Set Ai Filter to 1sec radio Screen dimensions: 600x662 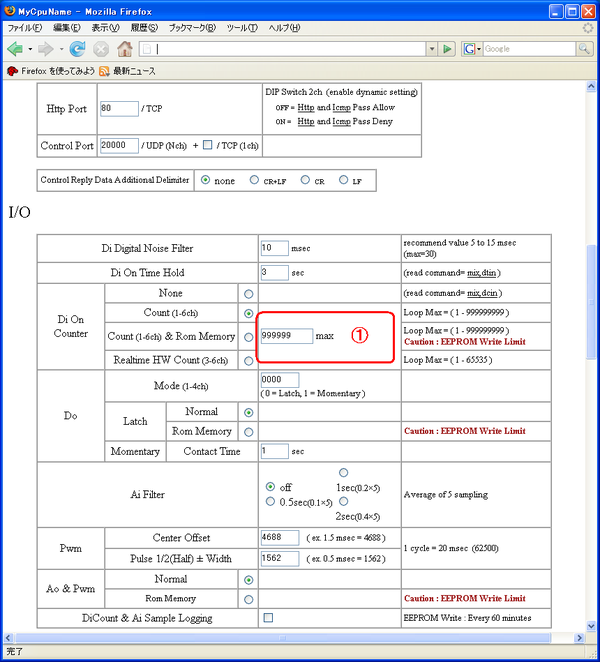(344, 472)
